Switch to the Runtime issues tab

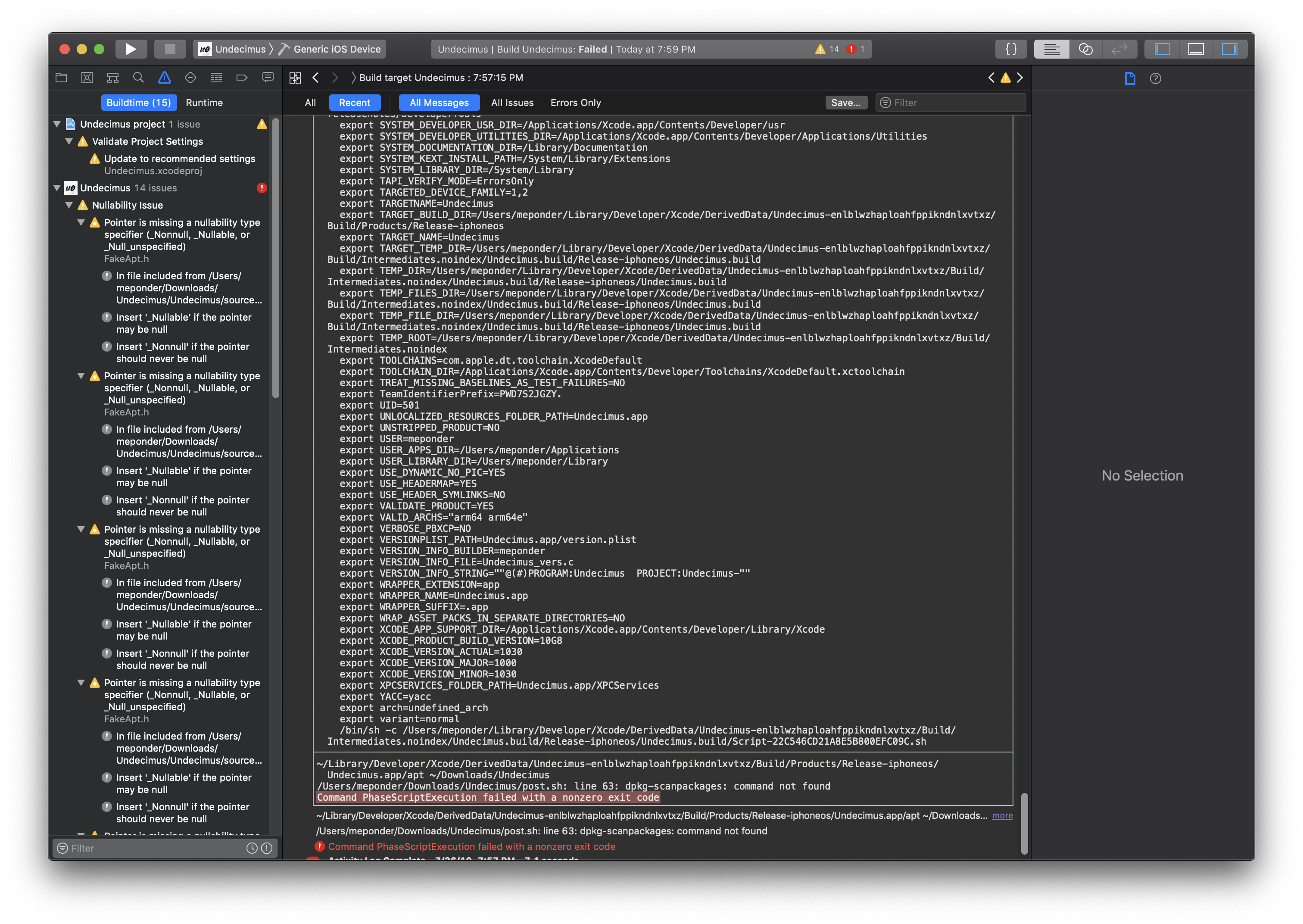coord(204,103)
